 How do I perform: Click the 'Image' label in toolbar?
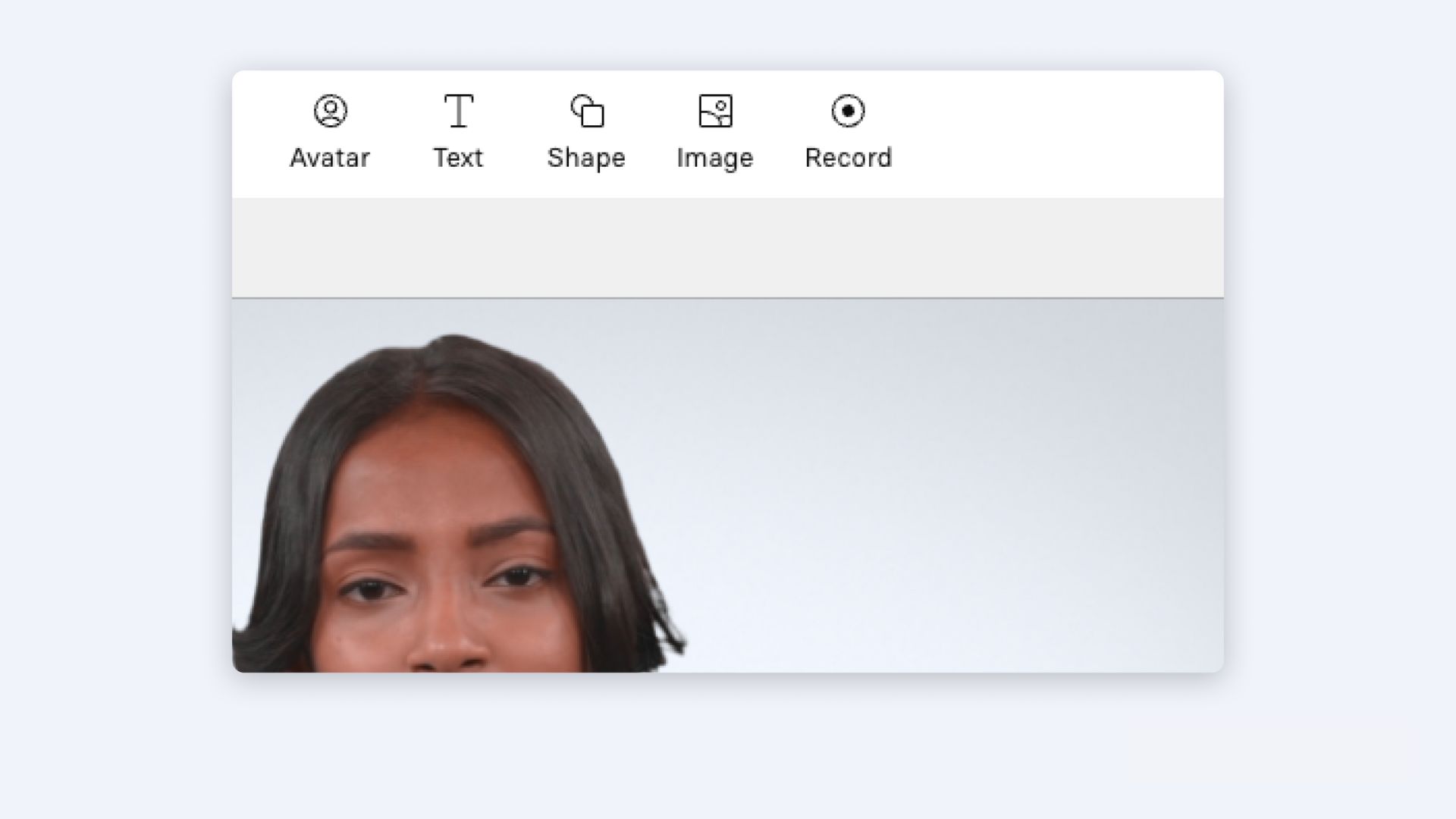[715, 158]
